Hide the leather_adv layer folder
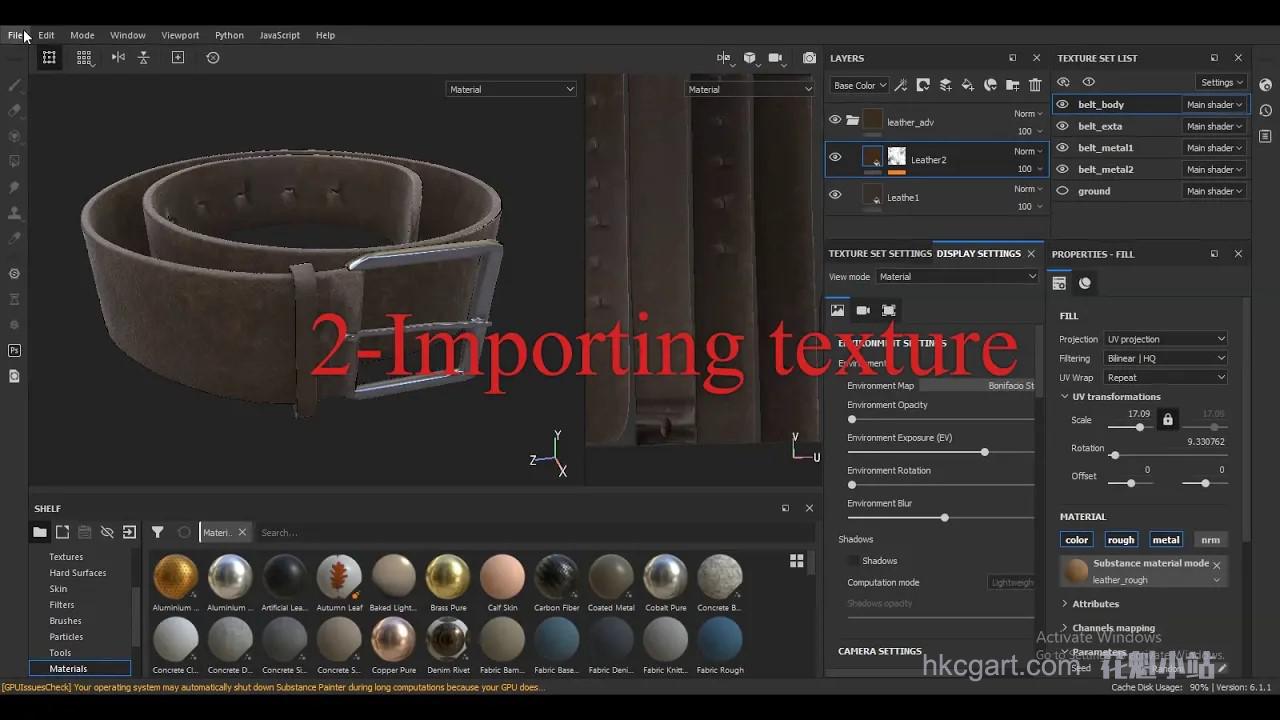 click(x=835, y=120)
